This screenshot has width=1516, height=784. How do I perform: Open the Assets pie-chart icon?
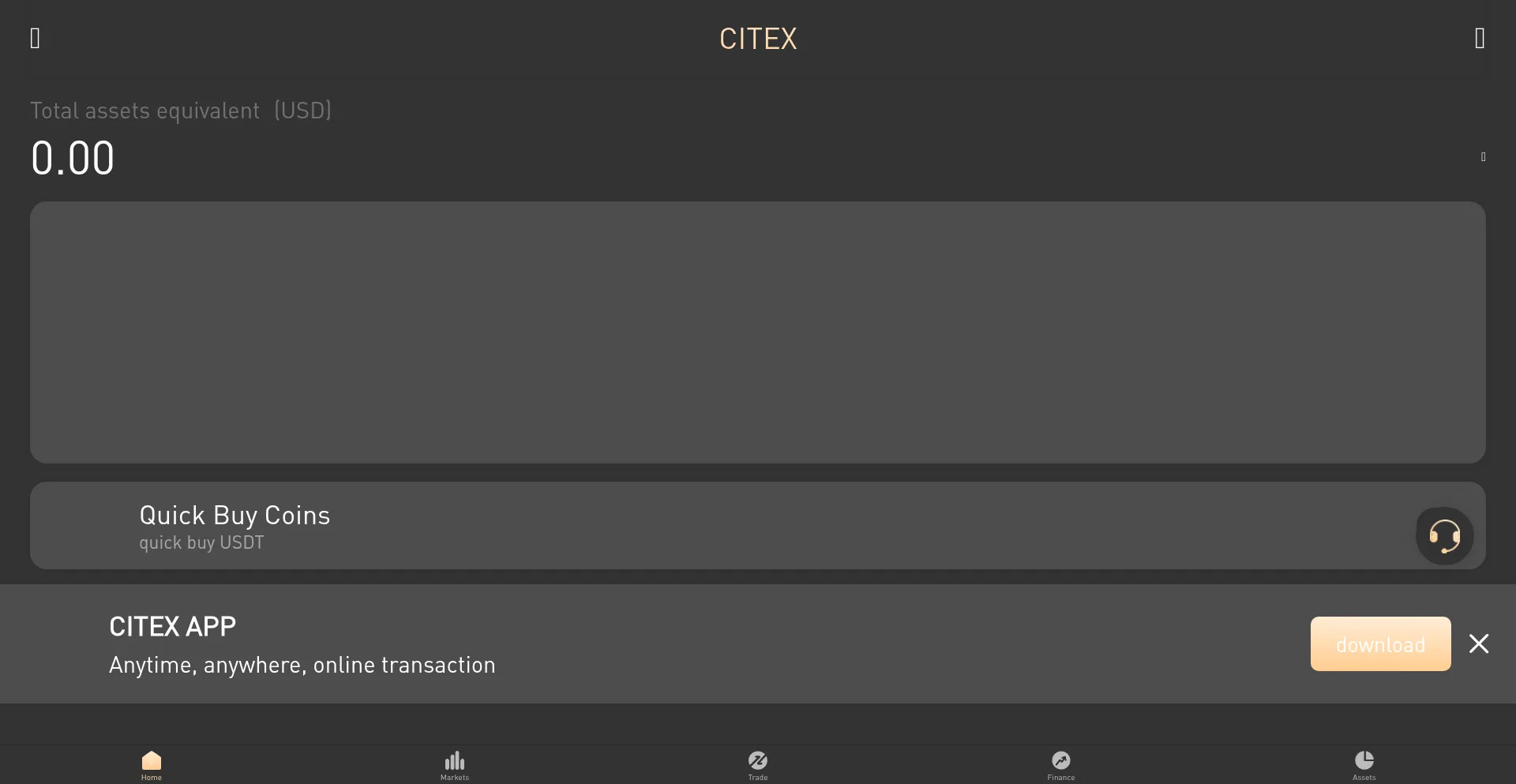tap(1364, 760)
